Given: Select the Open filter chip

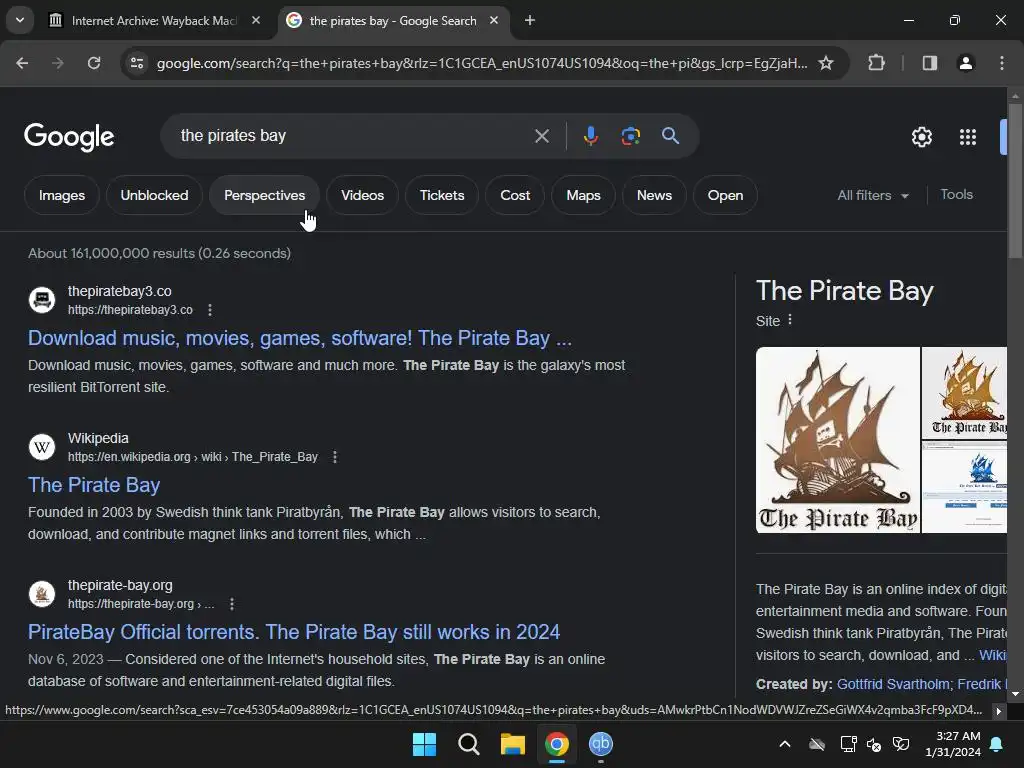Looking at the screenshot, I should pyautogui.click(x=726, y=195).
